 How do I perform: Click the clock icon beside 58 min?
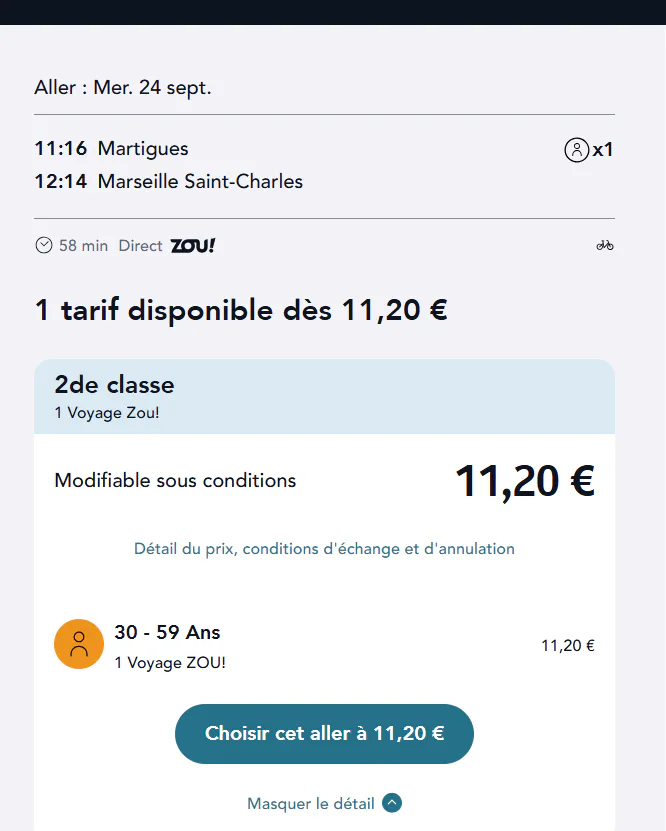pyautogui.click(x=44, y=245)
